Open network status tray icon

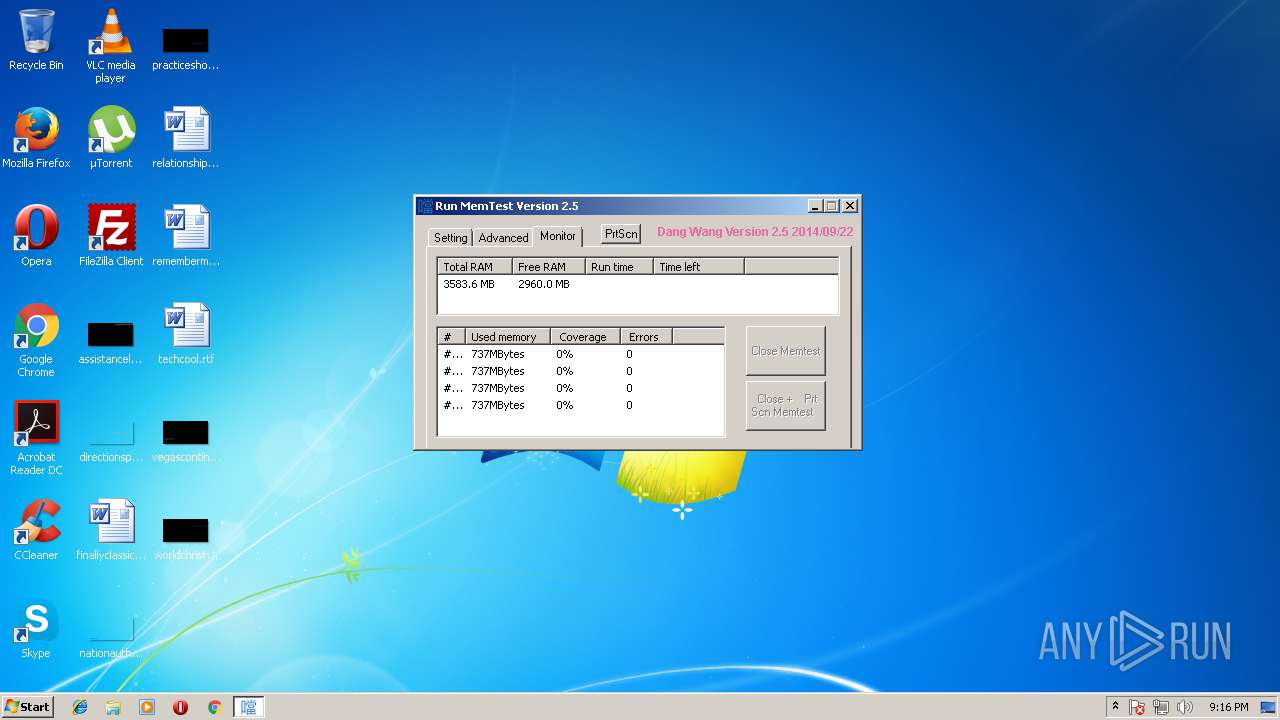(1161, 707)
